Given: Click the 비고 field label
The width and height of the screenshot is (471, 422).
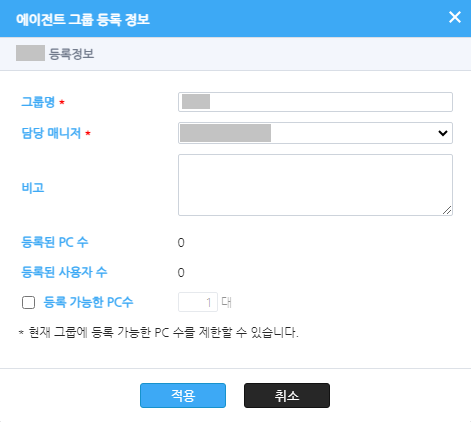Looking at the screenshot, I should [33, 188].
